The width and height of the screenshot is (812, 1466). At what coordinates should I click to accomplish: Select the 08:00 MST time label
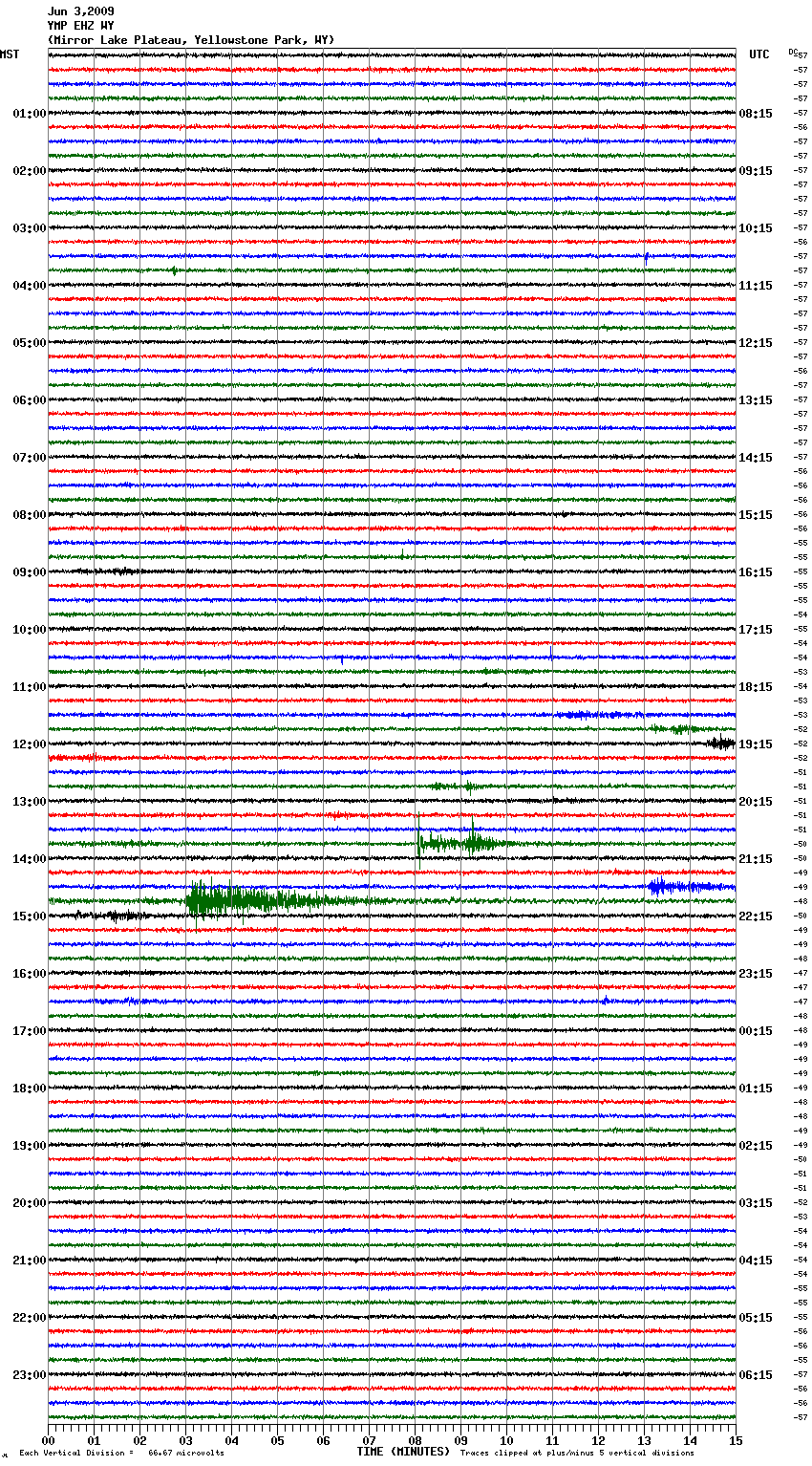(30, 515)
